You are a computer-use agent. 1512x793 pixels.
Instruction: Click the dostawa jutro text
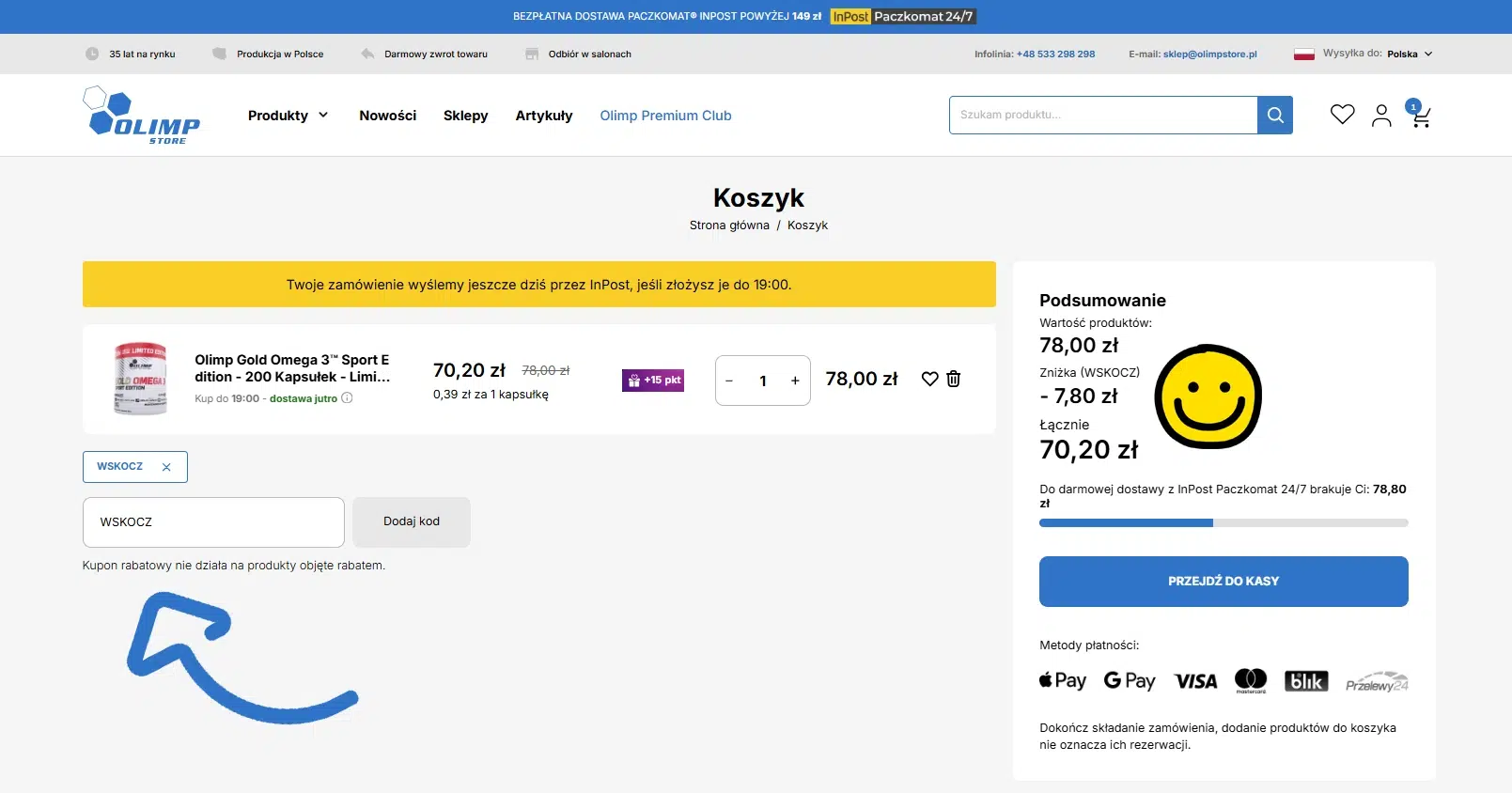pyautogui.click(x=304, y=398)
